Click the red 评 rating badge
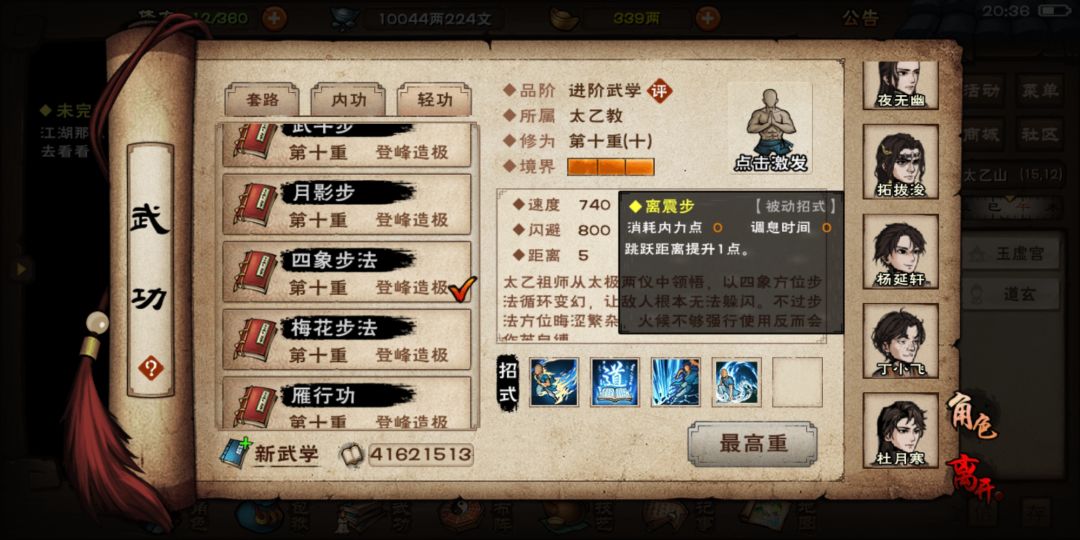 660,90
